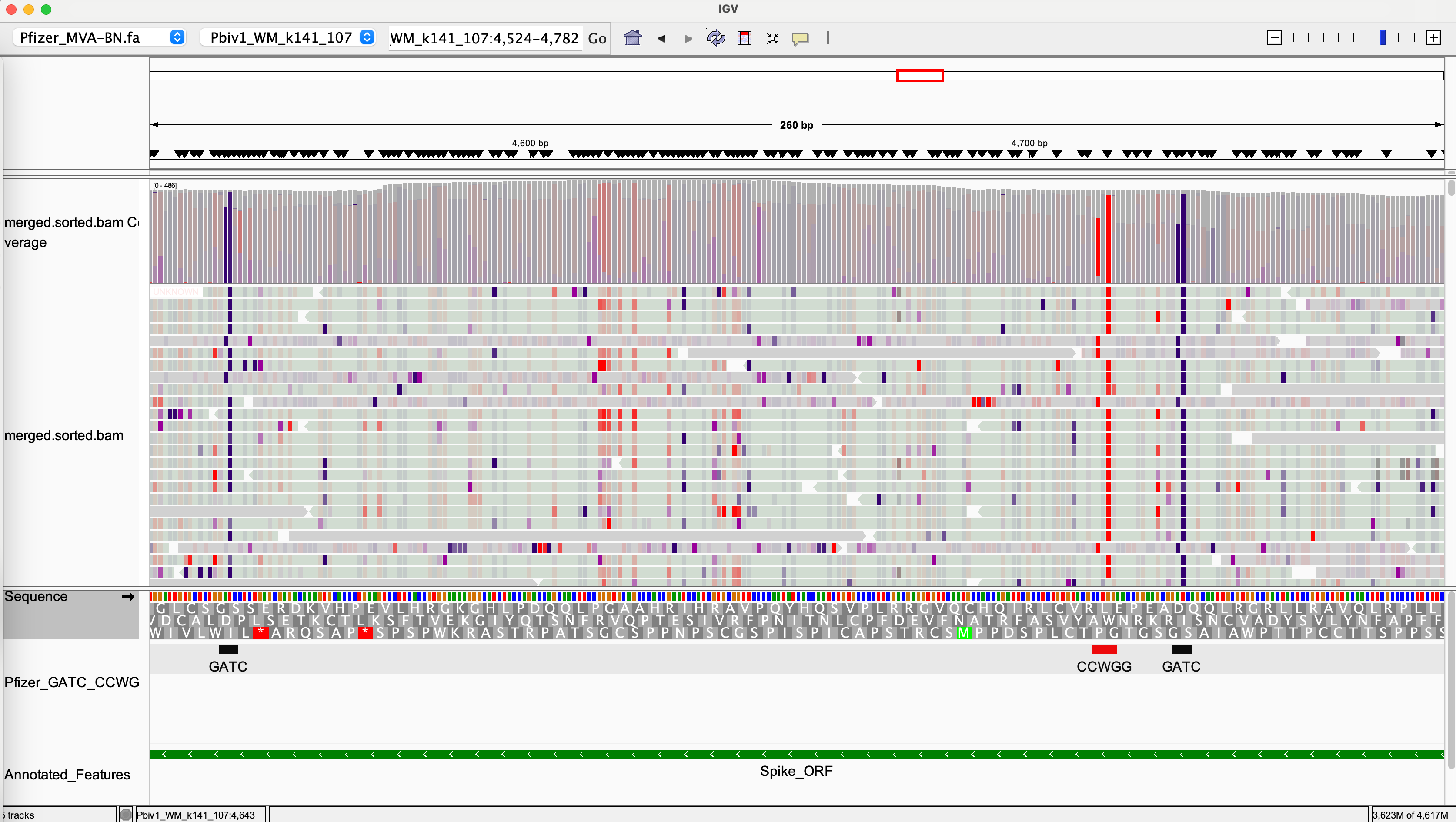Select the merged.sorted.bam track name
Viewport: 1456px width, 822px height.
pos(64,435)
